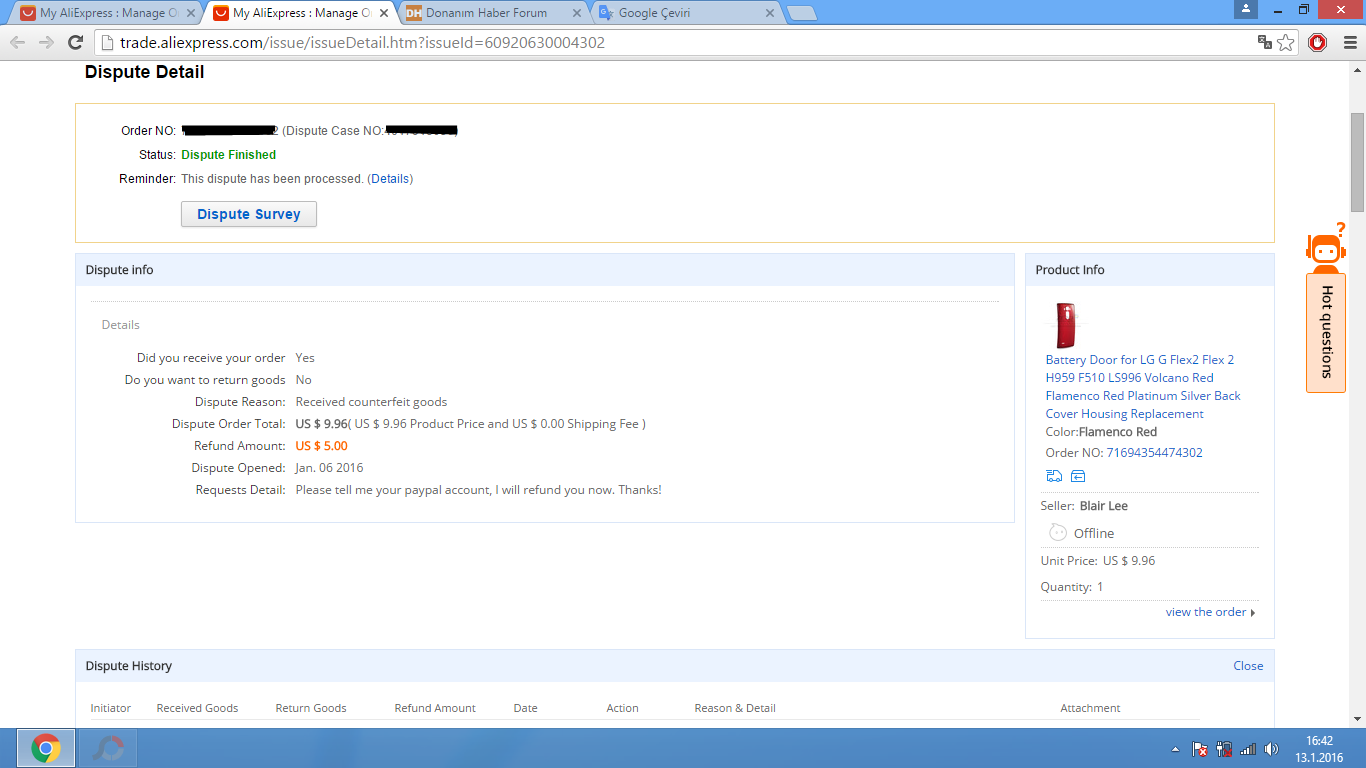This screenshot has height=768, width=1366.
Task: Click the Dispute History heading
Action: [x=129, y=666]
